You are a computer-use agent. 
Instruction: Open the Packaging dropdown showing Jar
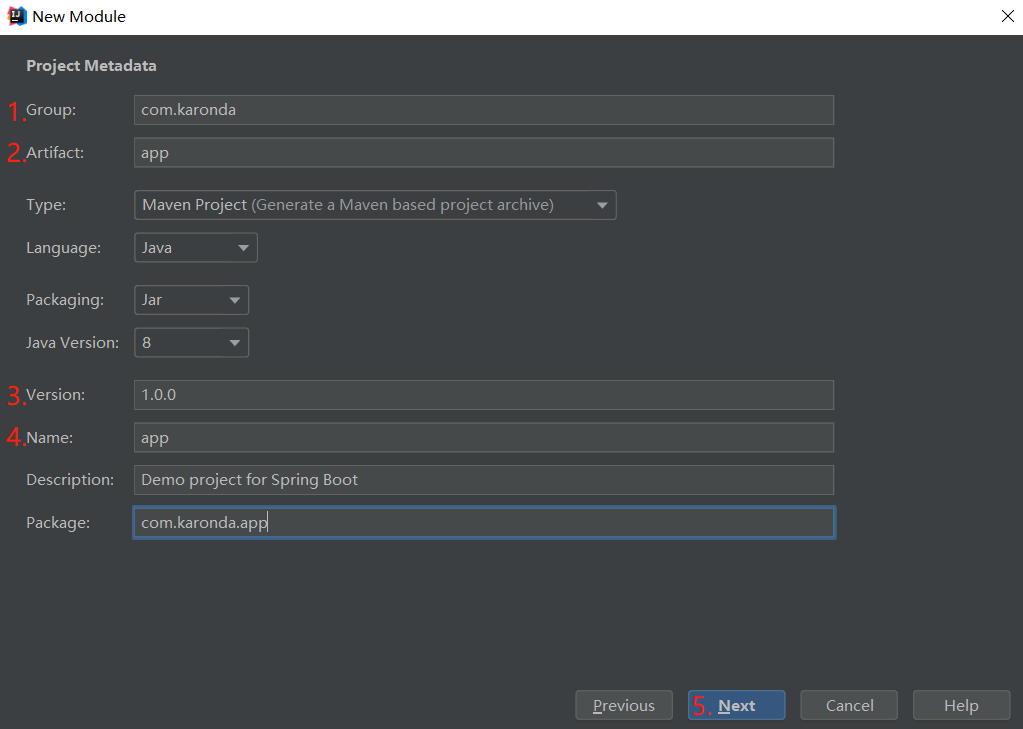[x=191, y=300]
